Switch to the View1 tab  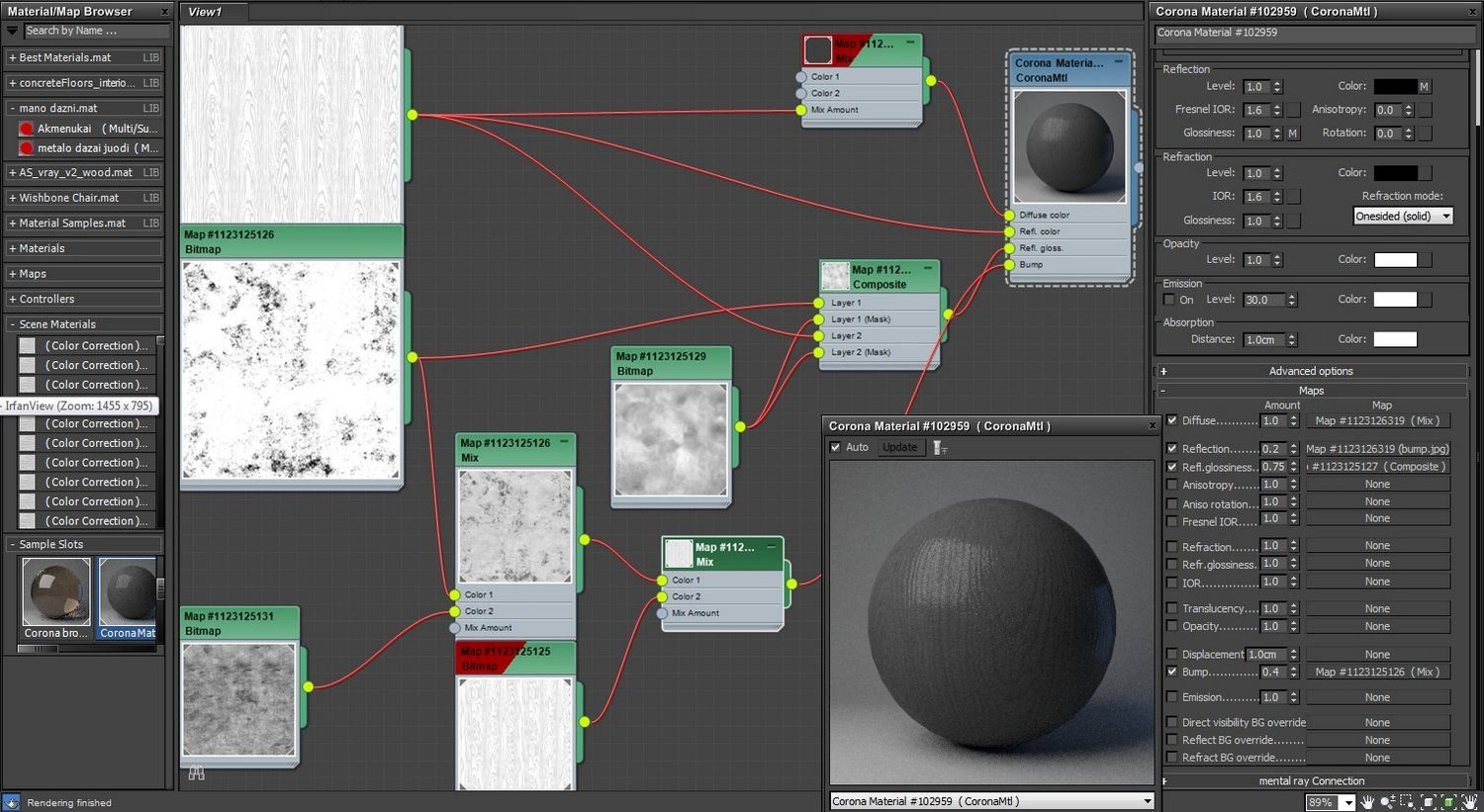click(x=206, y=12)
